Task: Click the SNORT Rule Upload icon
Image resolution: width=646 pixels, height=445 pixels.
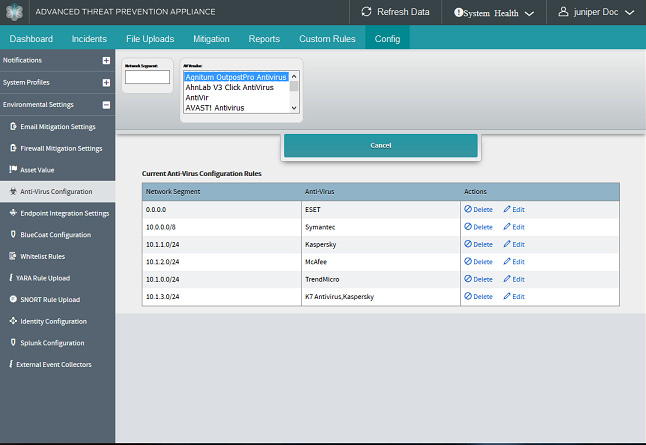Action: coord(13,299)
